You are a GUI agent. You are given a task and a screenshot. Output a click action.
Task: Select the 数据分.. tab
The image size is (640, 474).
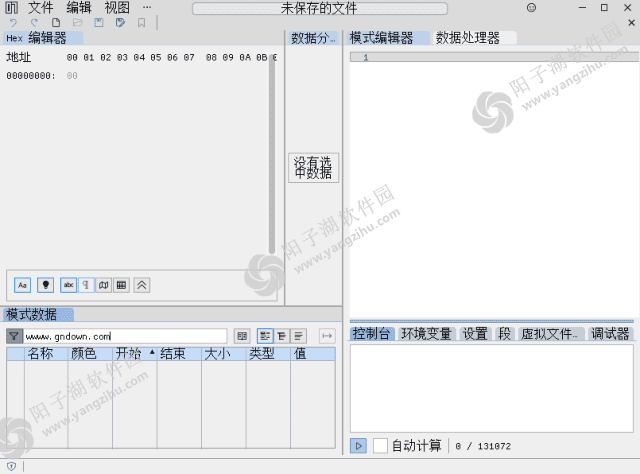click(313, 38)
